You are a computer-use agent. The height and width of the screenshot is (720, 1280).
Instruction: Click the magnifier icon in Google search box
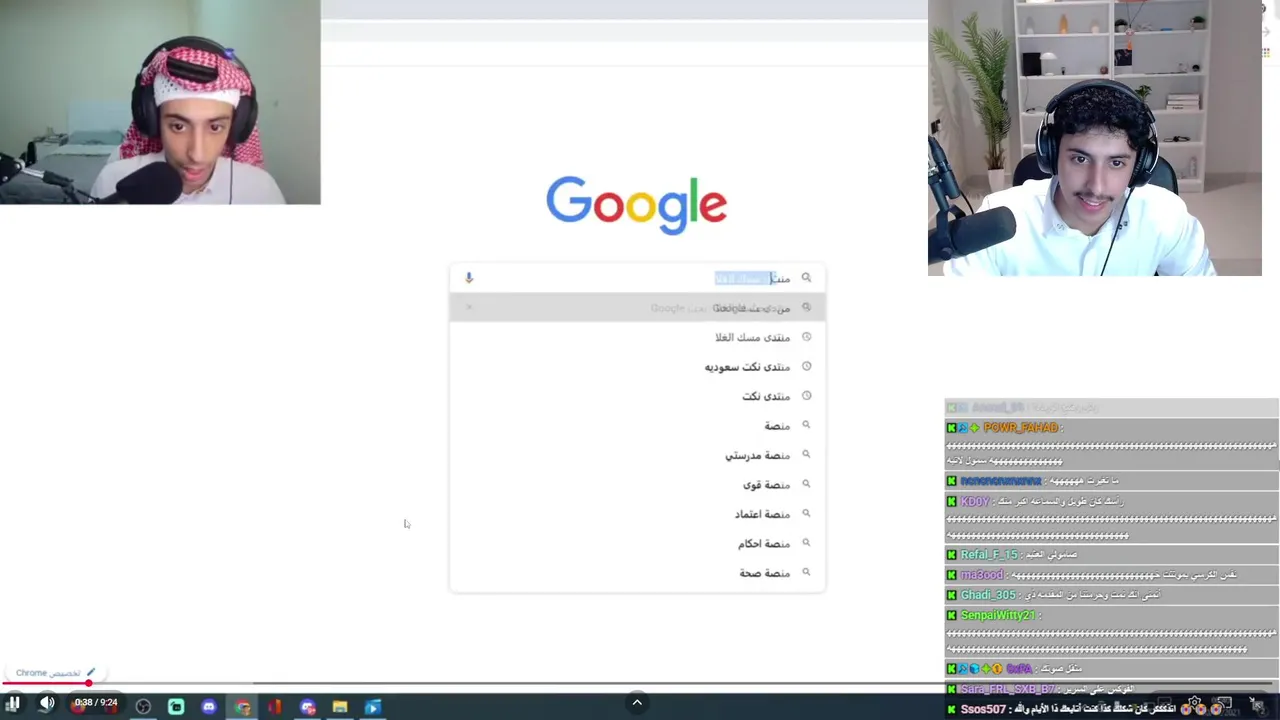(806, 278)
